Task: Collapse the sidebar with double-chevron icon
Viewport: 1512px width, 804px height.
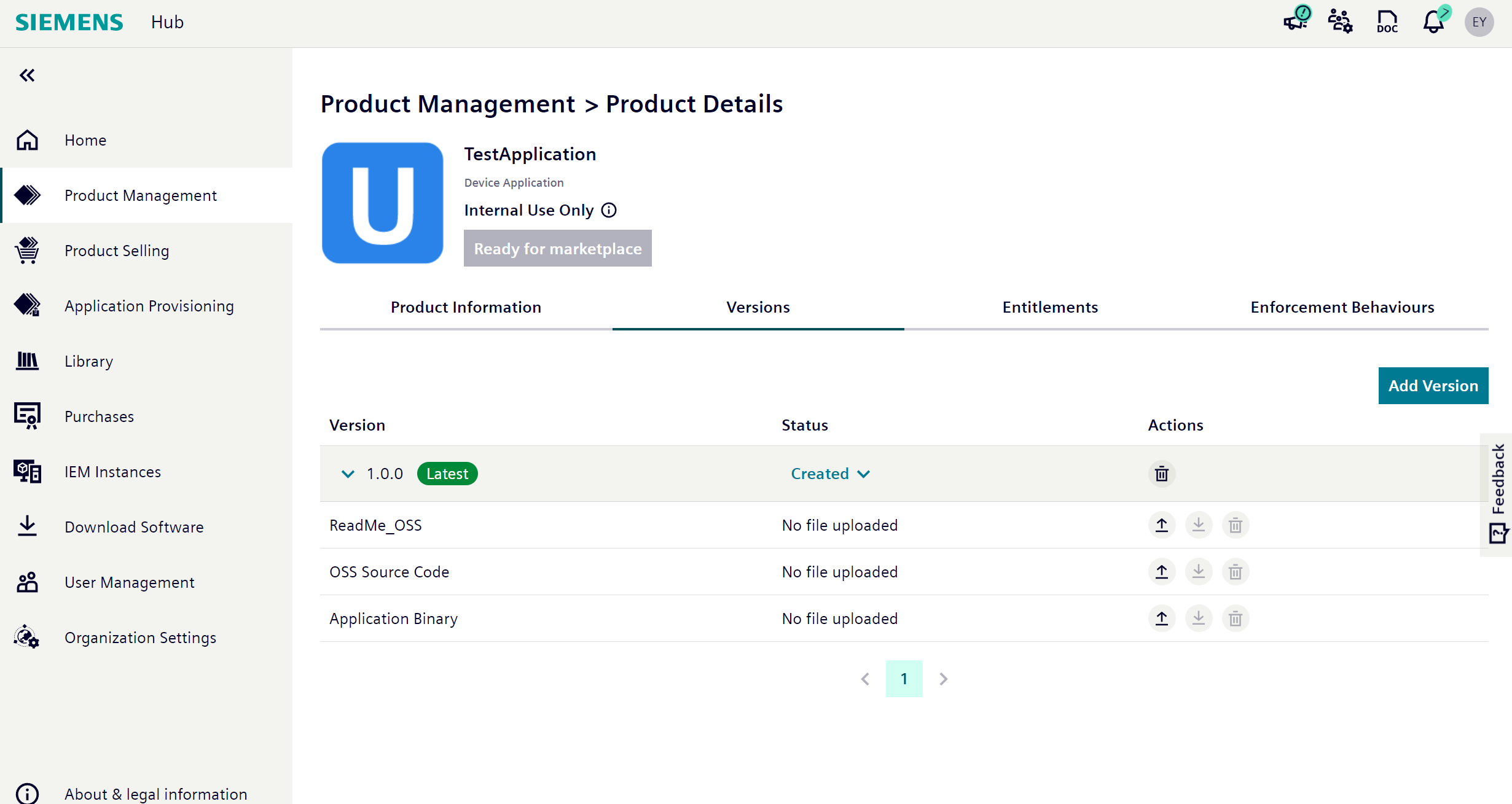Action: [27, 76]
